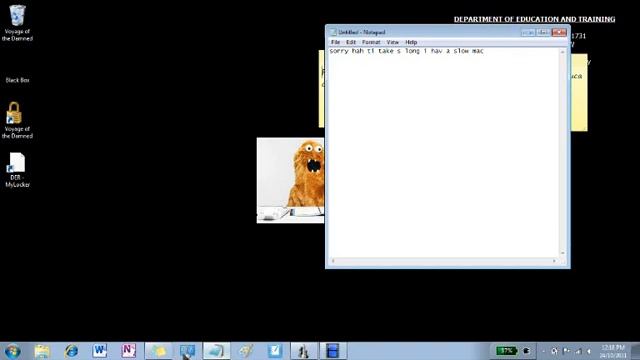
Task: Open the paint palette taskbar app
Action: (x=246, y=351)
